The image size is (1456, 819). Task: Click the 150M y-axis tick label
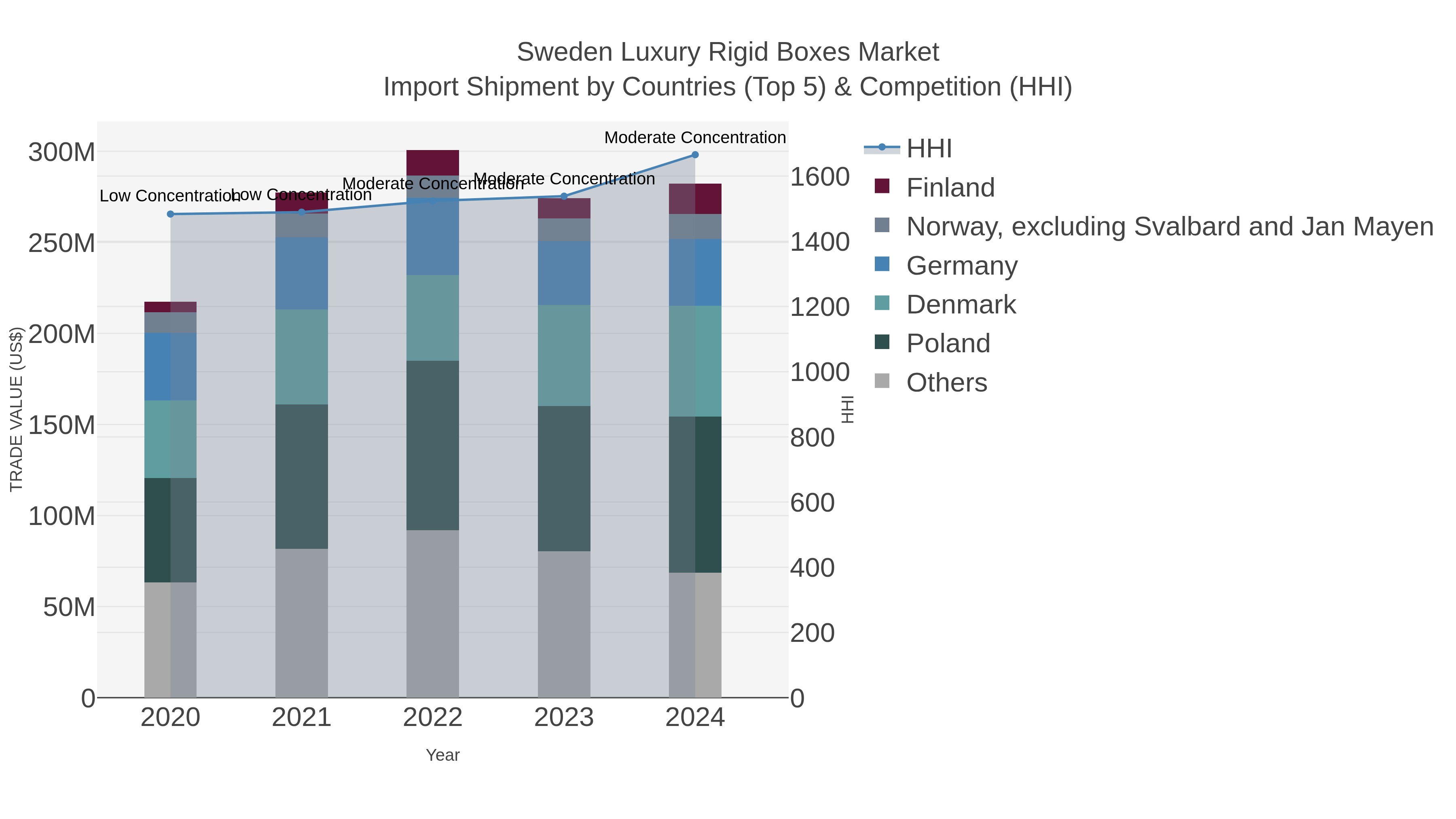pyautogui.click(x=61, y=425)
